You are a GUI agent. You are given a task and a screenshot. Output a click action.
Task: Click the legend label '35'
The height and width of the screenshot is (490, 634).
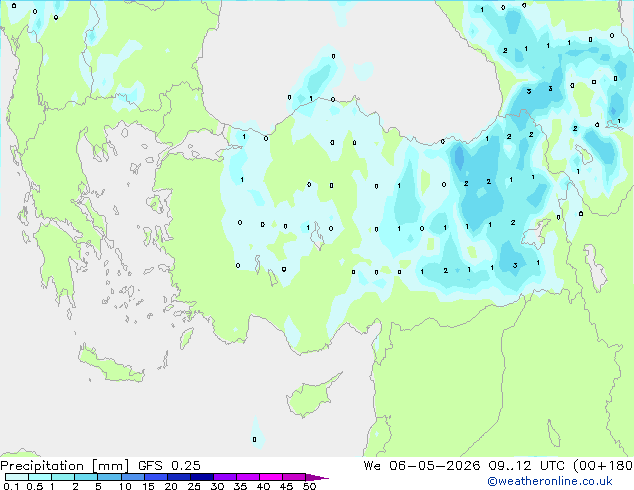click(240, 486)
